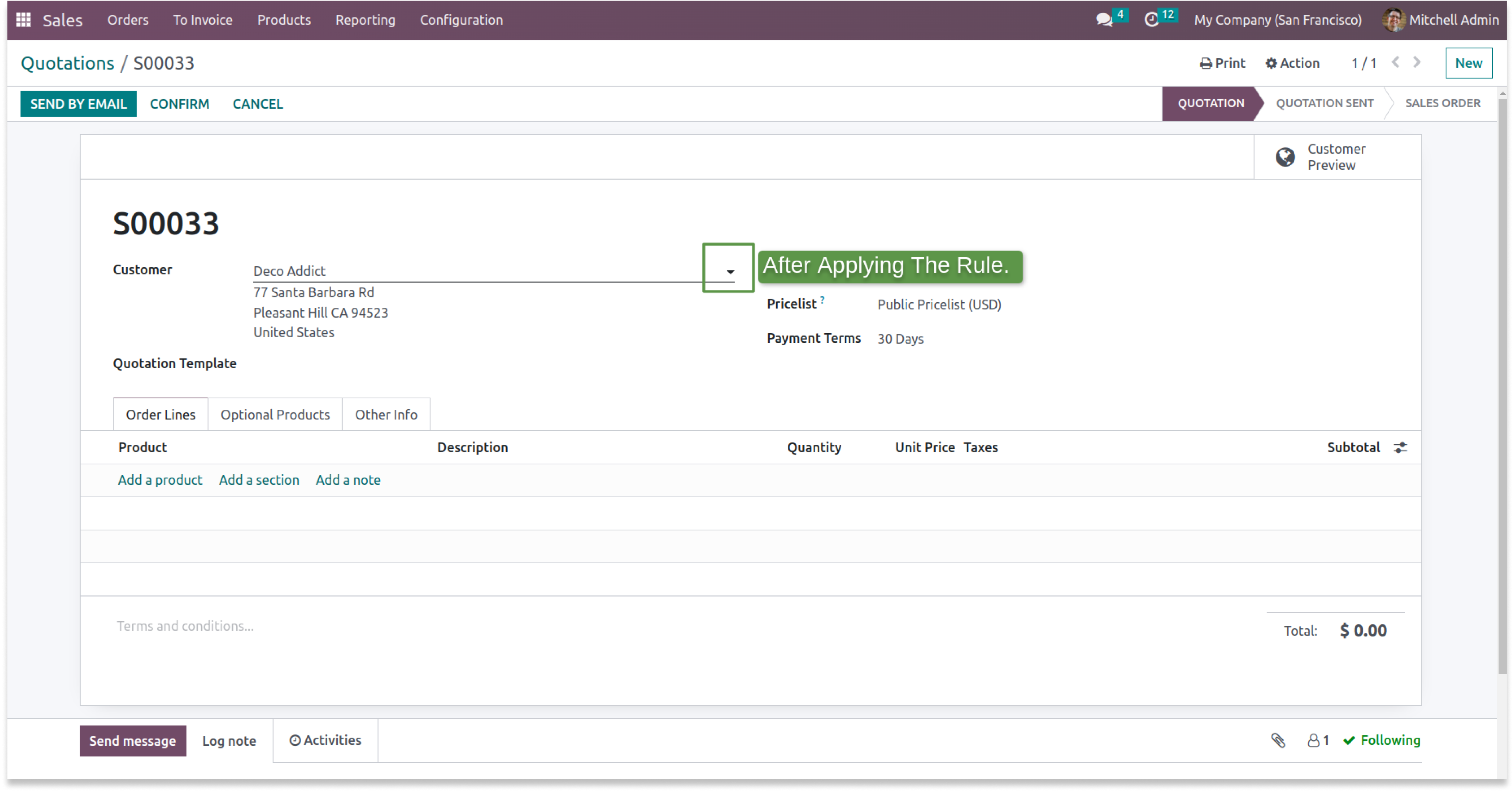
Task: Go back to Quotations breadcrumb
Action: (67, 63)
